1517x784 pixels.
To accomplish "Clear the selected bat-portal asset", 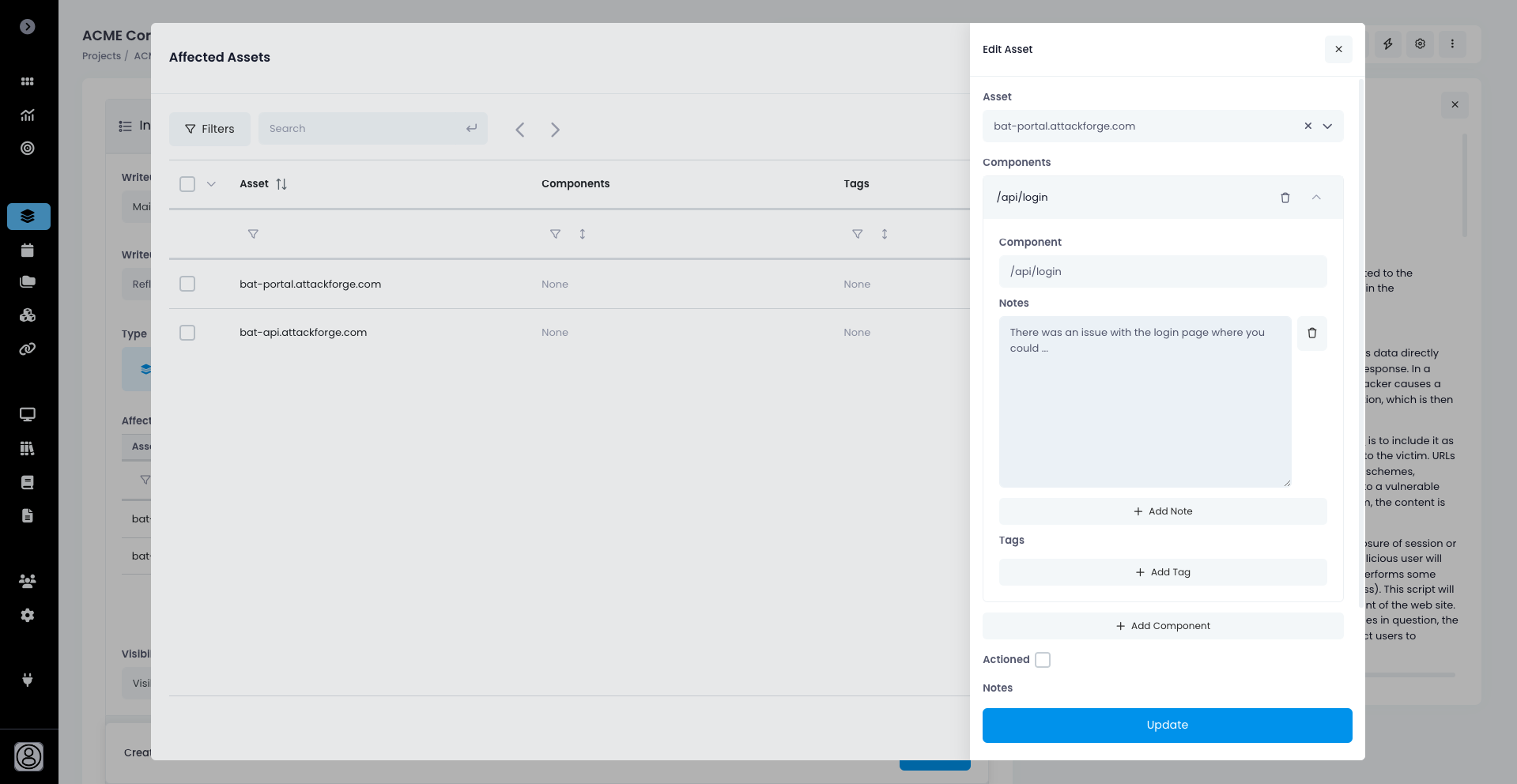I will [1308, 126].
